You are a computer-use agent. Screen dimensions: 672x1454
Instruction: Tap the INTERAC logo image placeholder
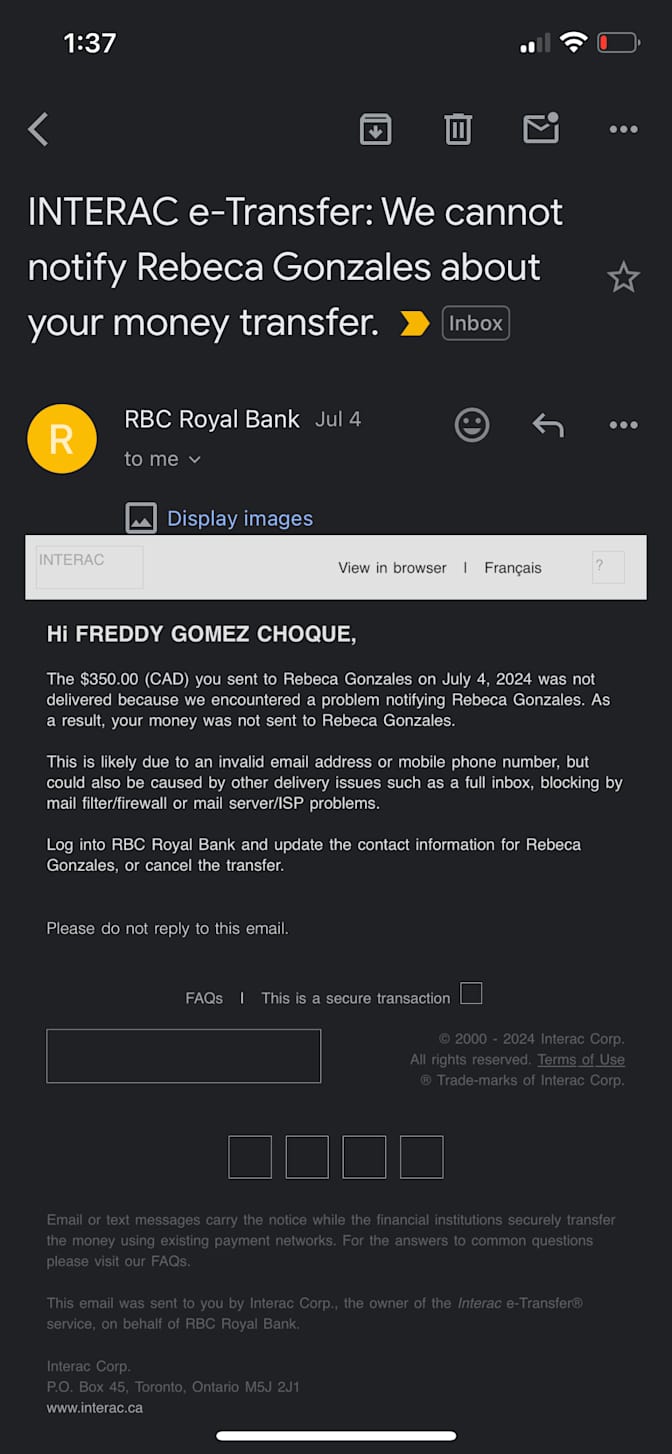89,566
